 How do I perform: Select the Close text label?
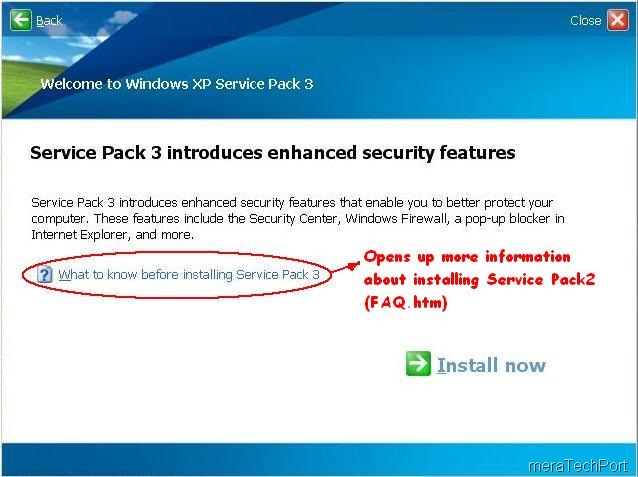[x=586, y=21]
